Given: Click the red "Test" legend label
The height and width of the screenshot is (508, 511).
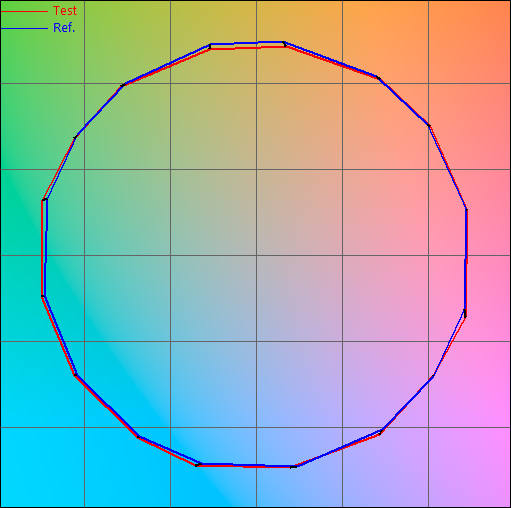Looking at the screenshot, I should pyautogui.click(x=65, y=11).
